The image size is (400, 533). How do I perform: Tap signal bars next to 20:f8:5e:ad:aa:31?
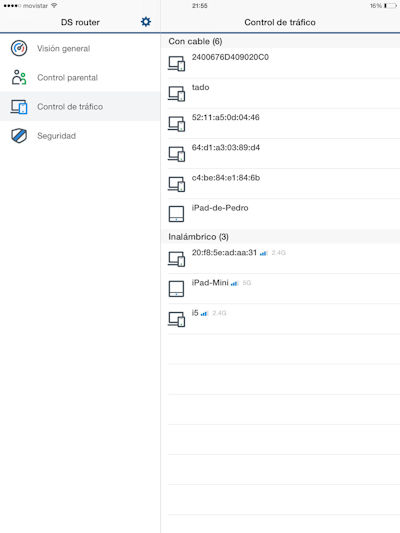[x=263, y=253]
